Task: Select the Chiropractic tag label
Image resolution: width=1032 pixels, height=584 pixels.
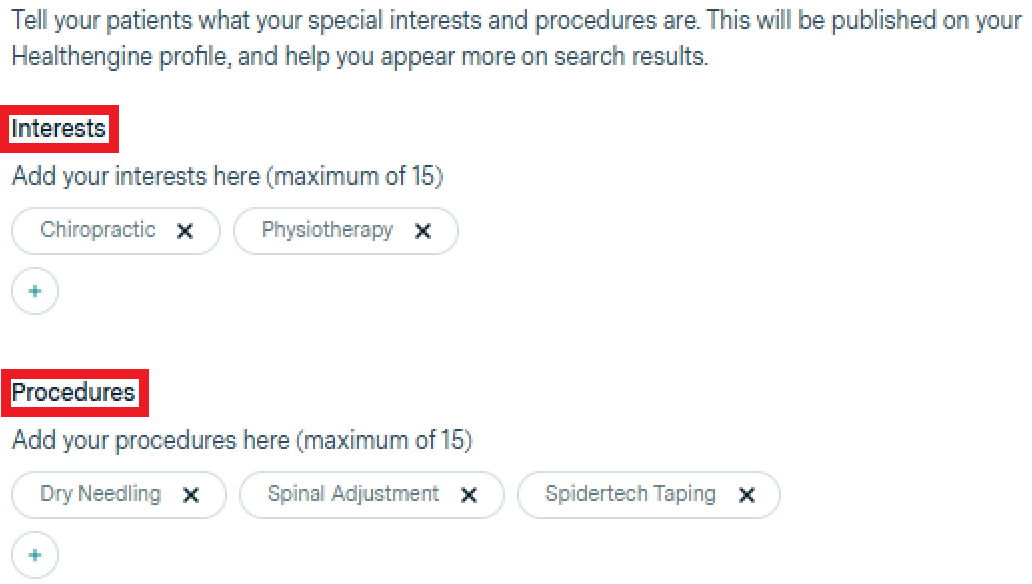Action: (98, 230)
